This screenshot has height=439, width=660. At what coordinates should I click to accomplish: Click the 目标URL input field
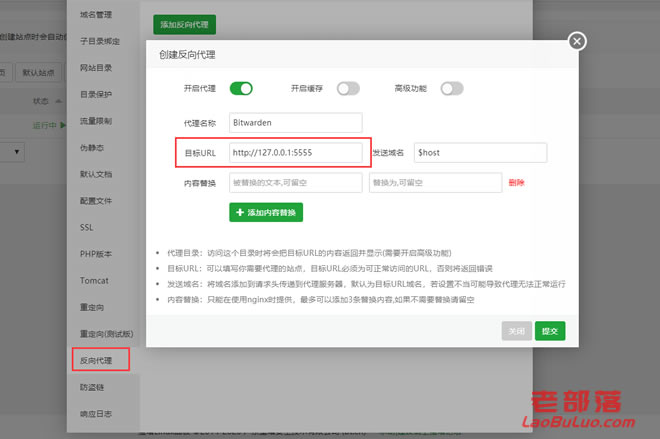295,153
